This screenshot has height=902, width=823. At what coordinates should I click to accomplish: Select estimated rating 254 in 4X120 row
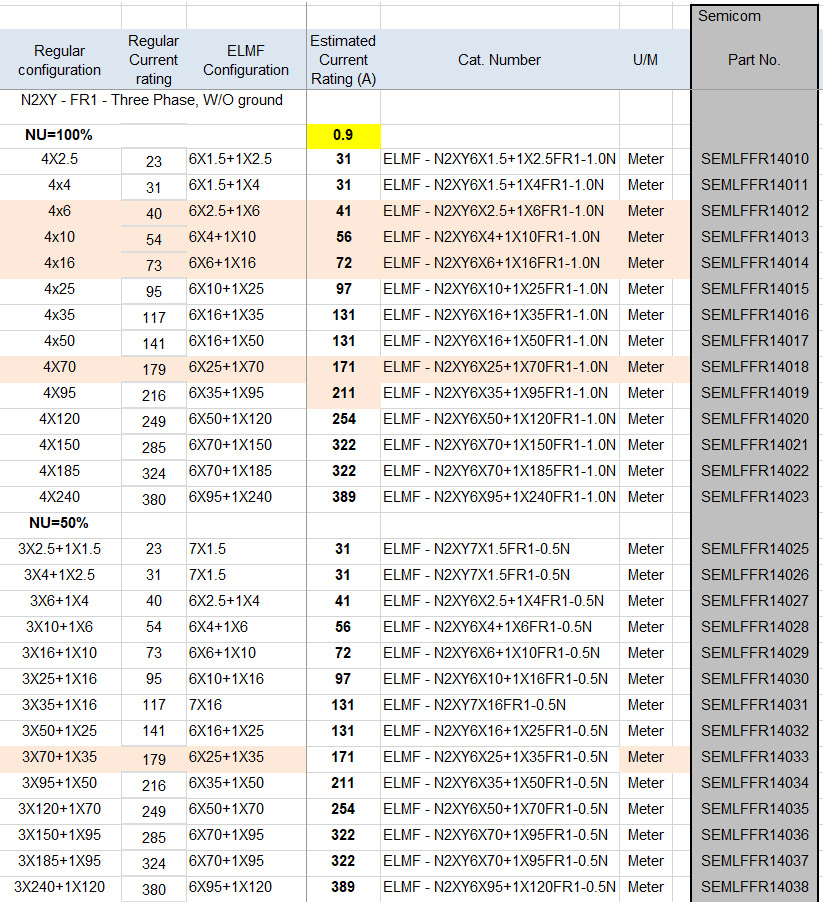pos(343,419)
